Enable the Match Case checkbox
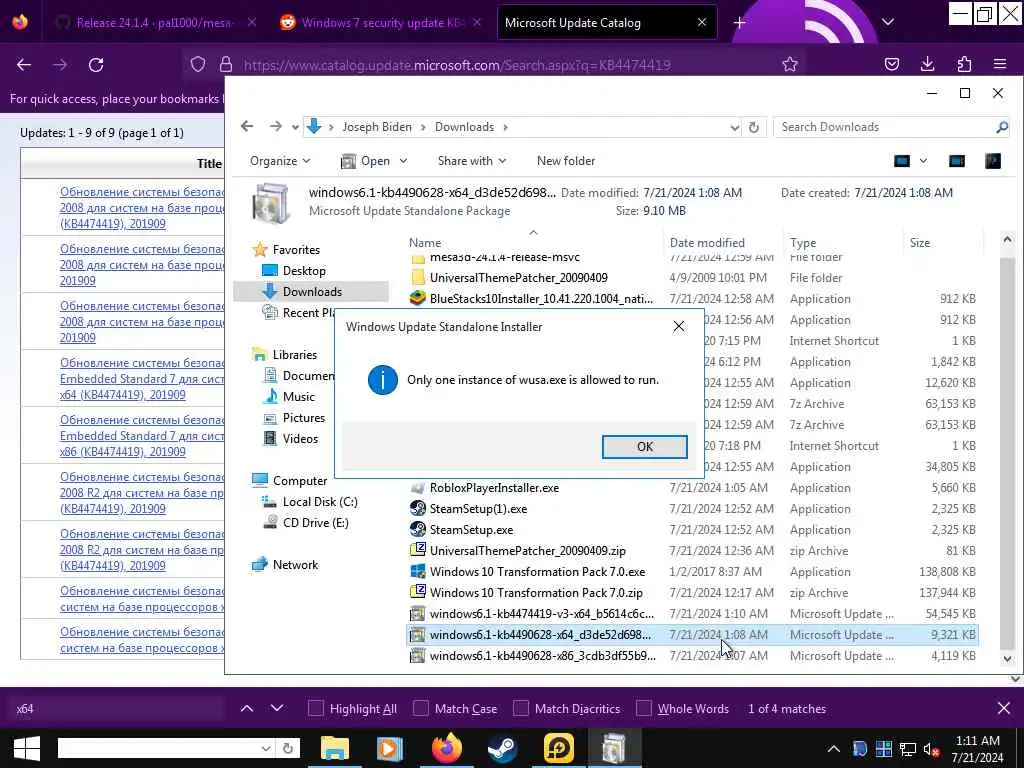Screen dimensions: 1024x768 pos(421,709)
